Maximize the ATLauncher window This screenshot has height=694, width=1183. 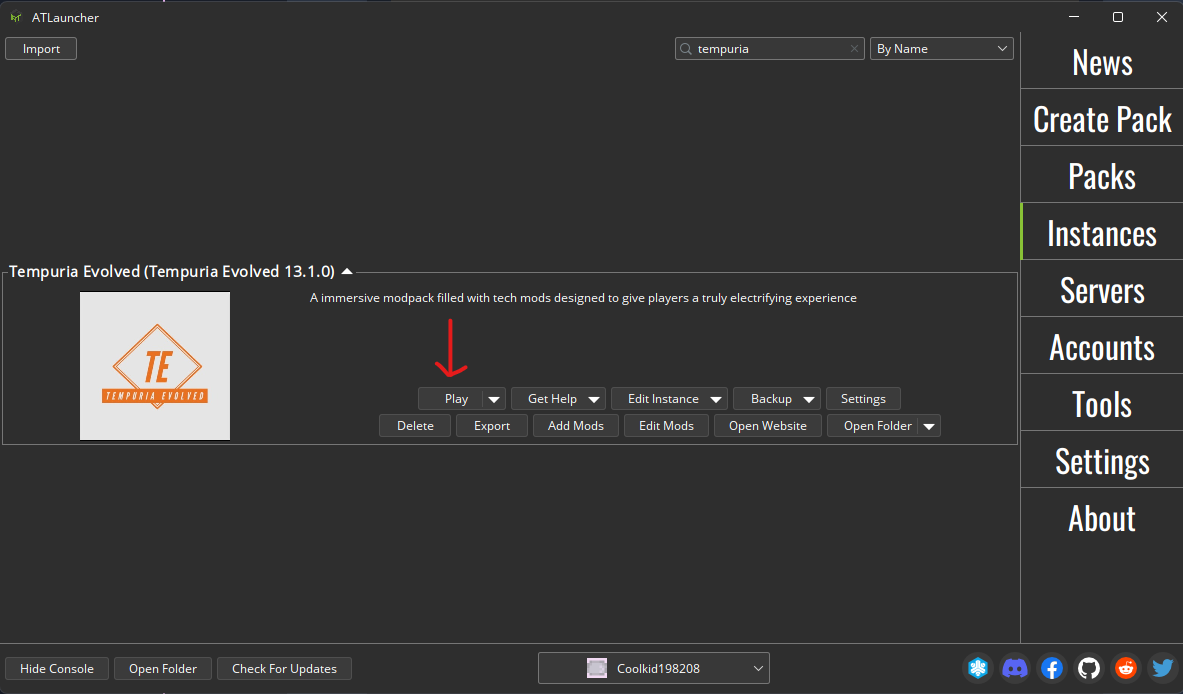click(x=1118, y=17)
